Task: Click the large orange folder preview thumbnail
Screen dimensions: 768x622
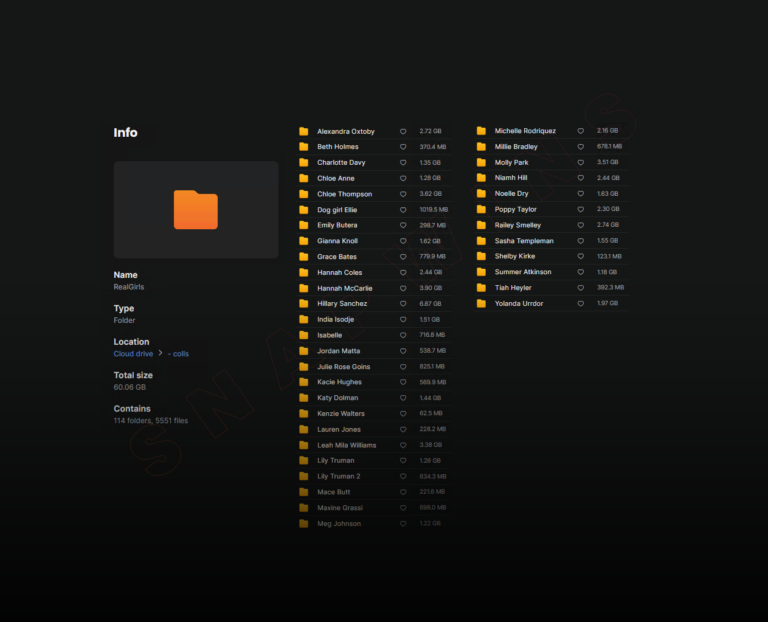Action: click(x=196, y=210)
